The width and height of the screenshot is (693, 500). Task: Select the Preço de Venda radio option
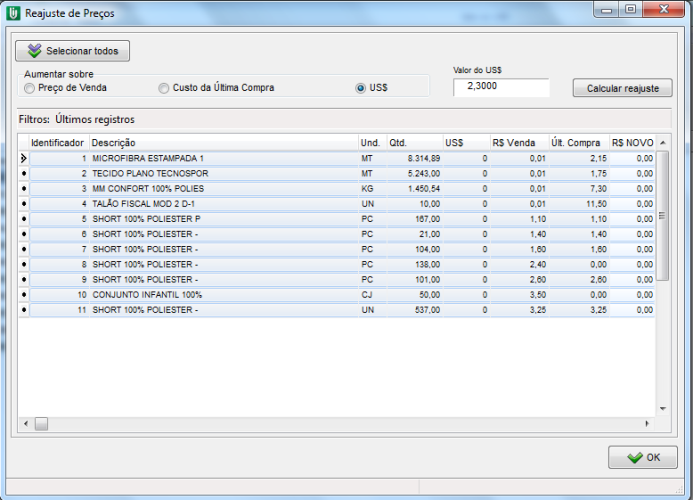tap(29, 88)
